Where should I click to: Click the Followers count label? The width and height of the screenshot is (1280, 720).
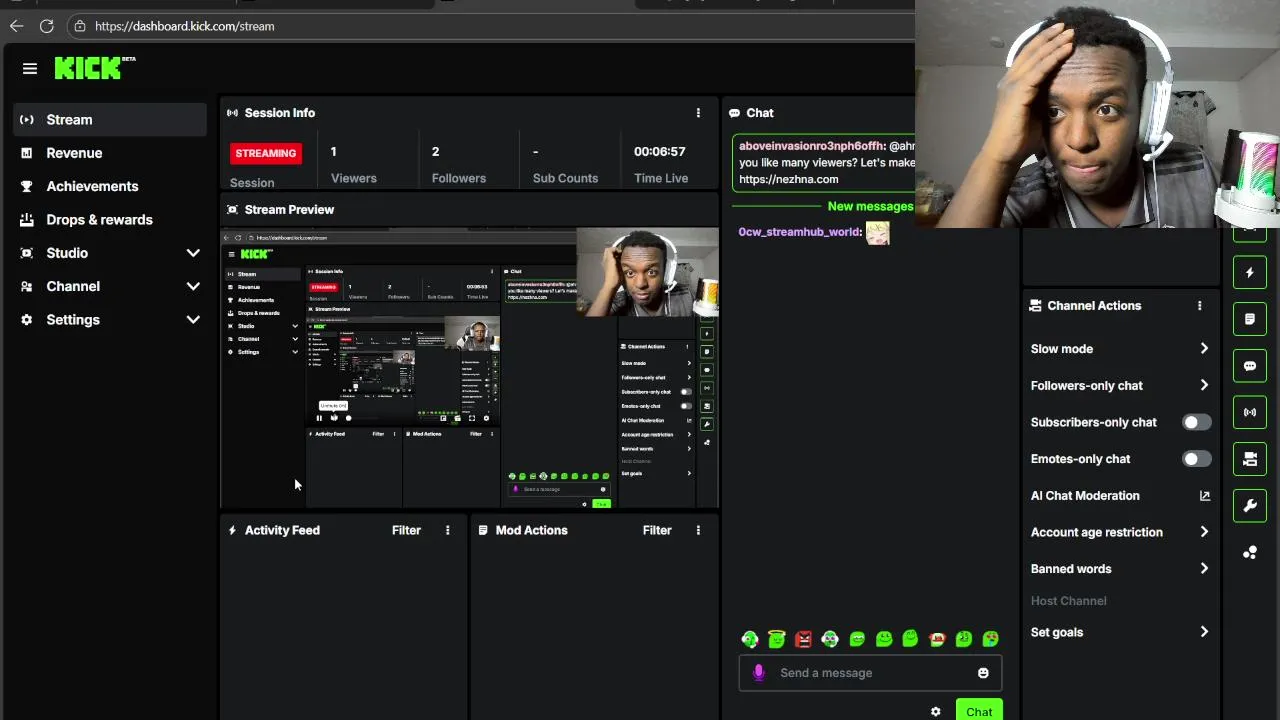[459, 178]
